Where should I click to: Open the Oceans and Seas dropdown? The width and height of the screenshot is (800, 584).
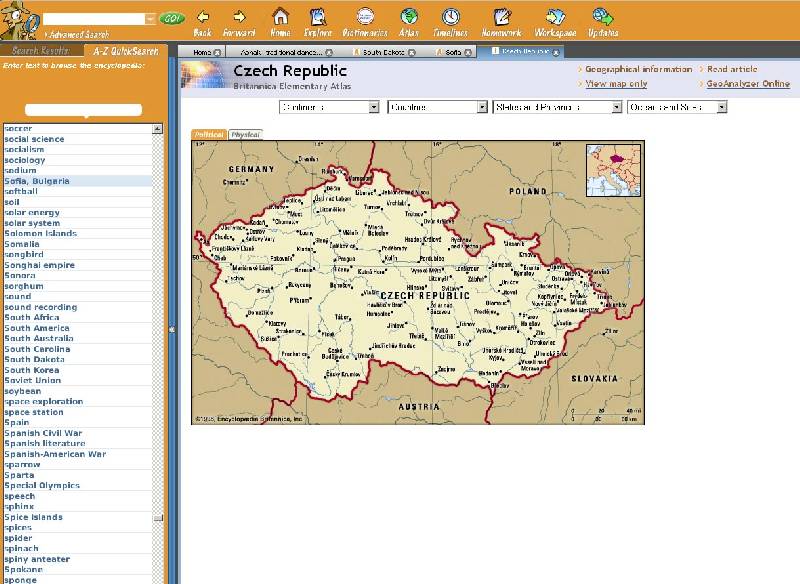(677, 107)
